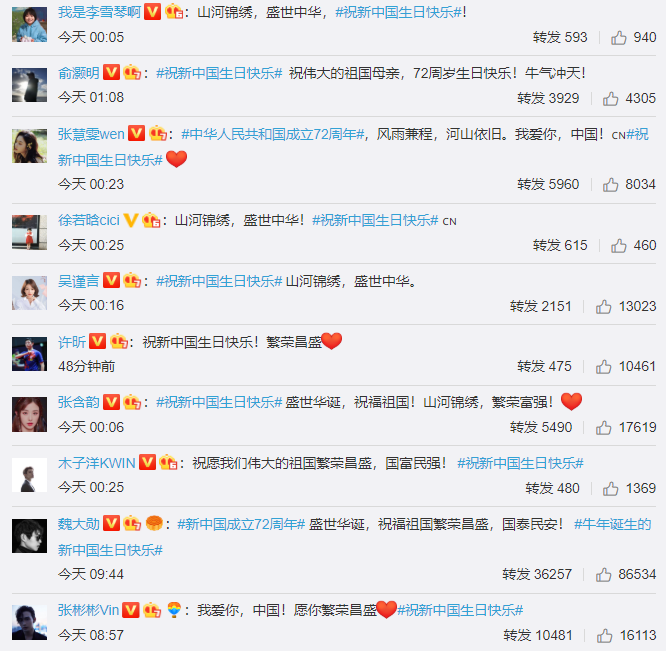Click thumbs-up icon on 俞灏明's post
666x651 pixels.
click(610, 99)
